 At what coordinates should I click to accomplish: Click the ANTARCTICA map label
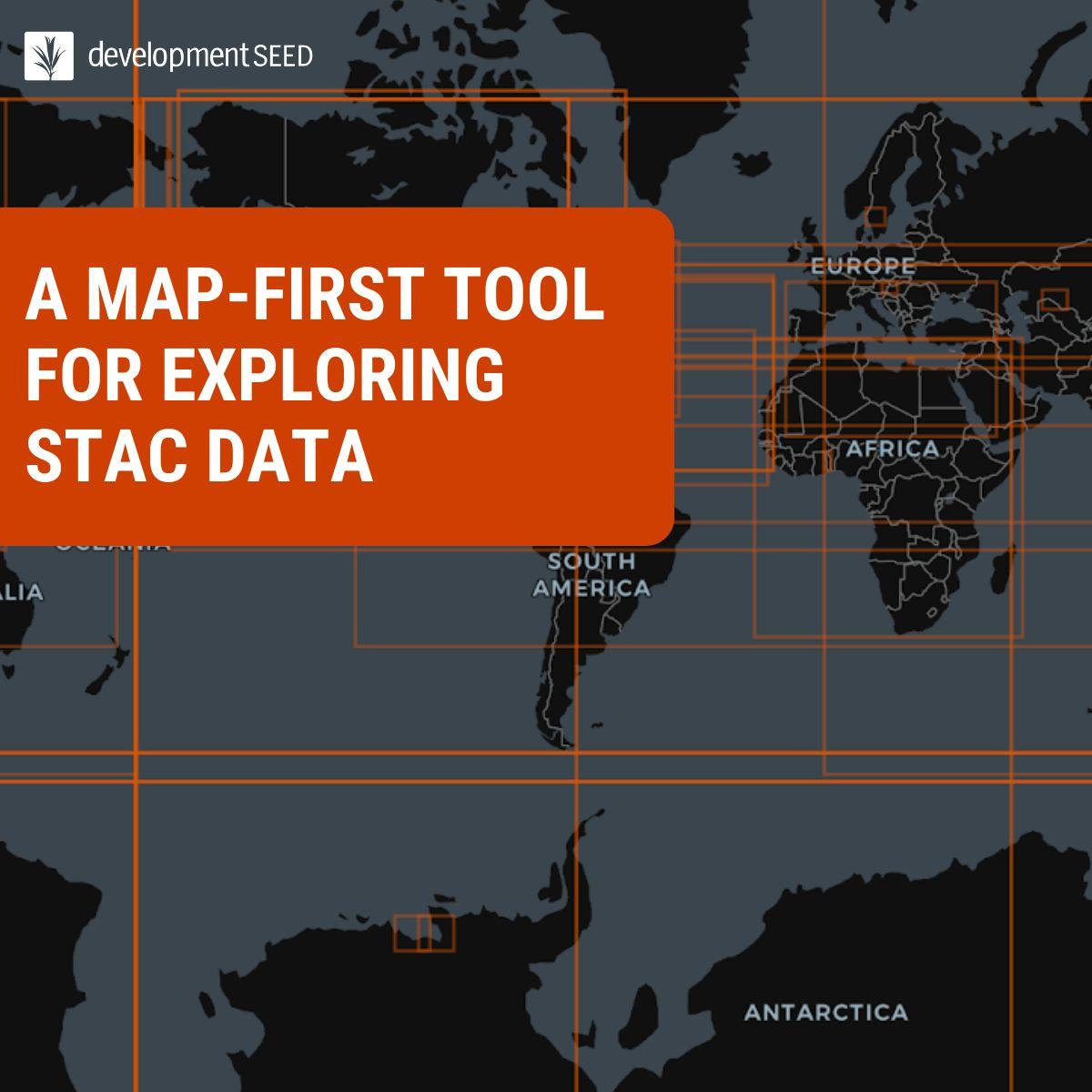point(825,1012)
